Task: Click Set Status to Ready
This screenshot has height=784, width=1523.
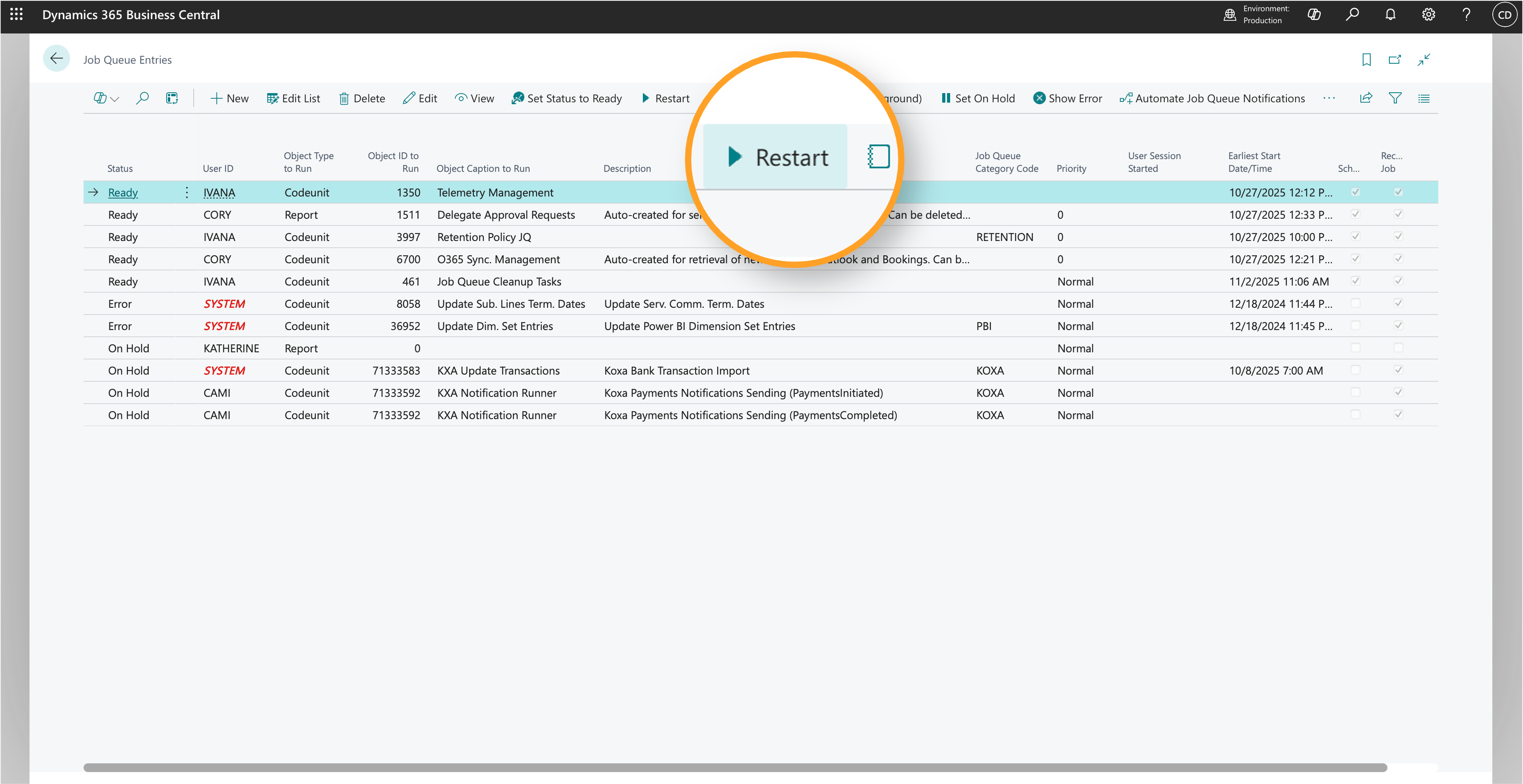Action: (x=567, y=98)
